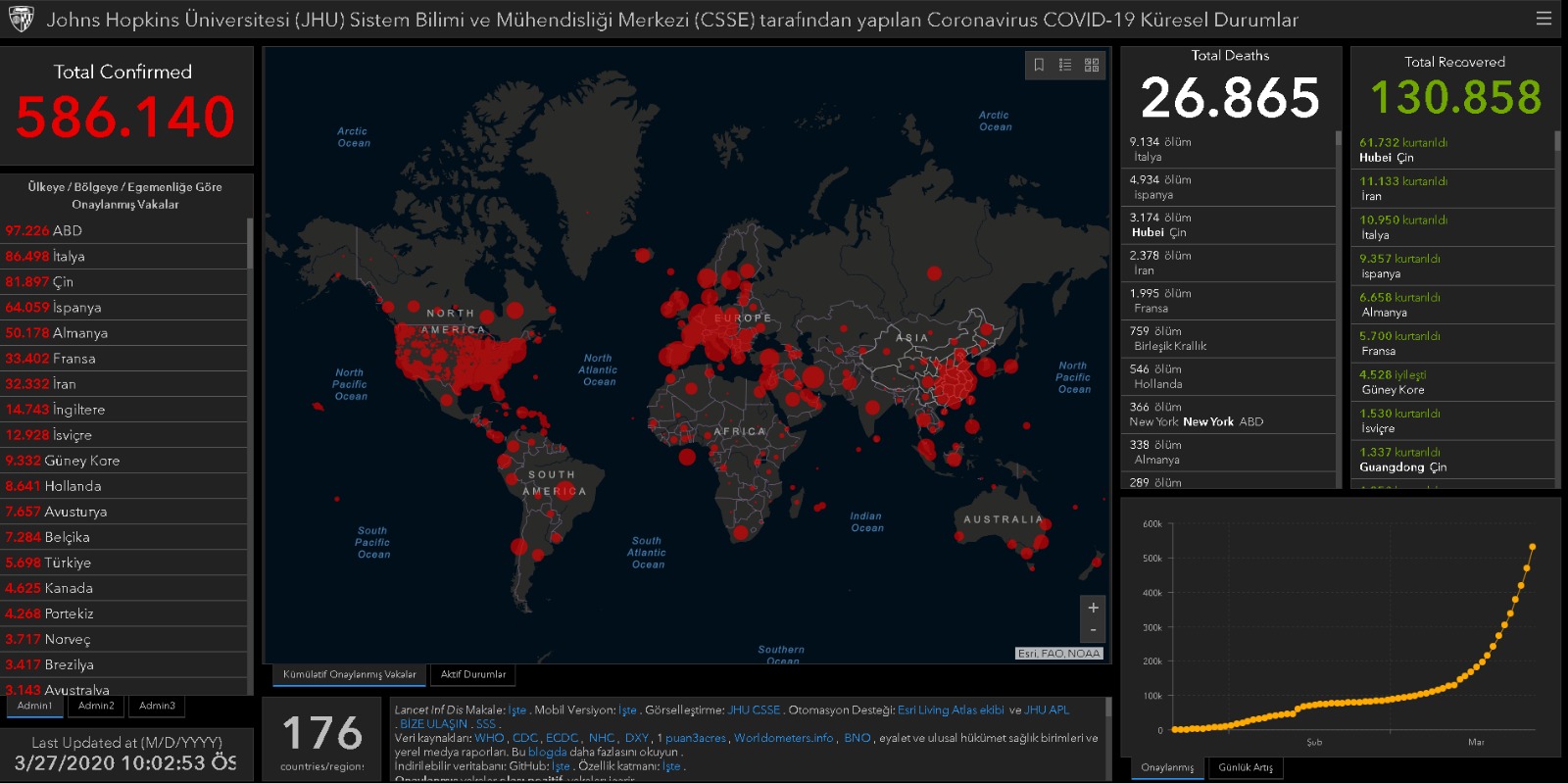Click Birleşik Krallık deaths entry 759
Image resolution: width=1568 pixels, height=783 pixels.
pyautogui.click(x=1228, y=338)
